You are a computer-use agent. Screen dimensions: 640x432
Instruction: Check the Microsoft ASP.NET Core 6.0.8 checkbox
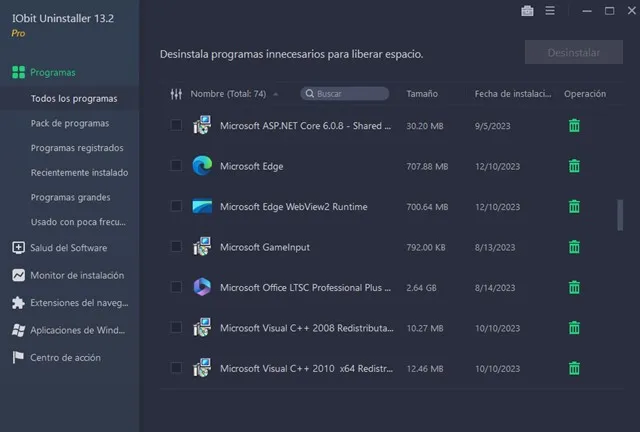pyautogui.click(x=176, y=125)
